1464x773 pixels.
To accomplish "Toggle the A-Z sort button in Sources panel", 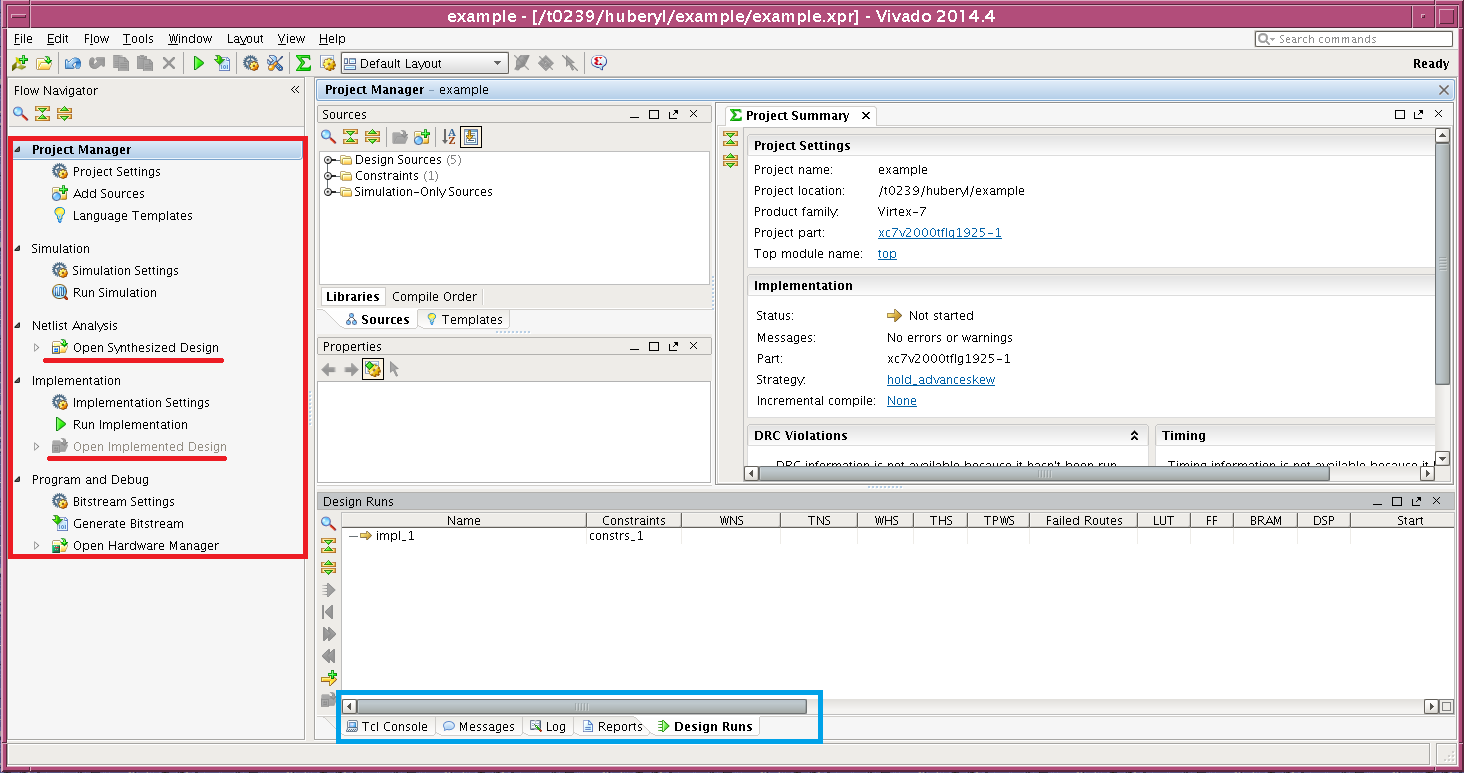I will click(x=449, y=137).
